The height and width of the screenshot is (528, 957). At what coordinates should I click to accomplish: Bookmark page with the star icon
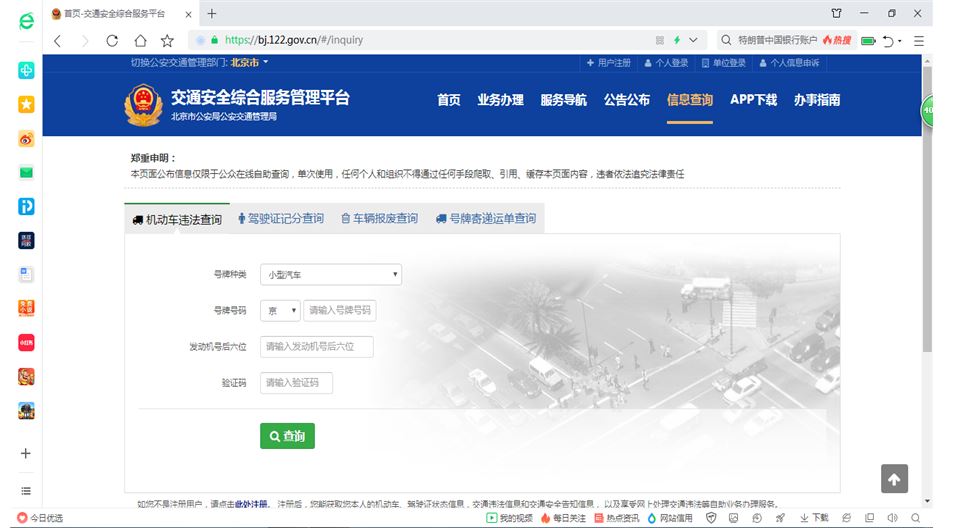[167, 41]
